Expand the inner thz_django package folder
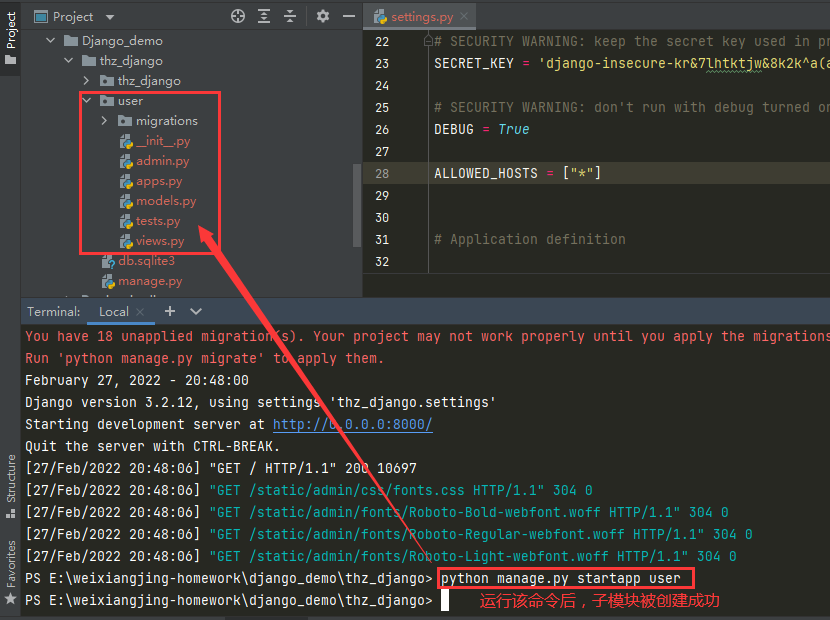The image size is (830, 620). pyautogui.click(x=86, y=80)
